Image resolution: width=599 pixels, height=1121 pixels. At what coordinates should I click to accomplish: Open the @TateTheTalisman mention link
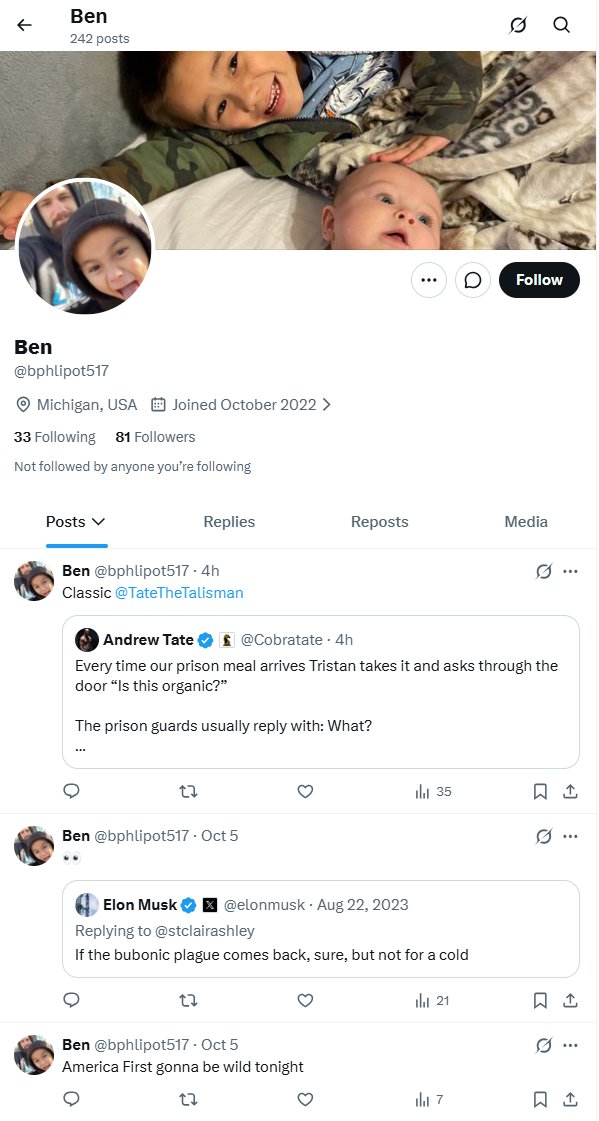[x=179, y=593]
